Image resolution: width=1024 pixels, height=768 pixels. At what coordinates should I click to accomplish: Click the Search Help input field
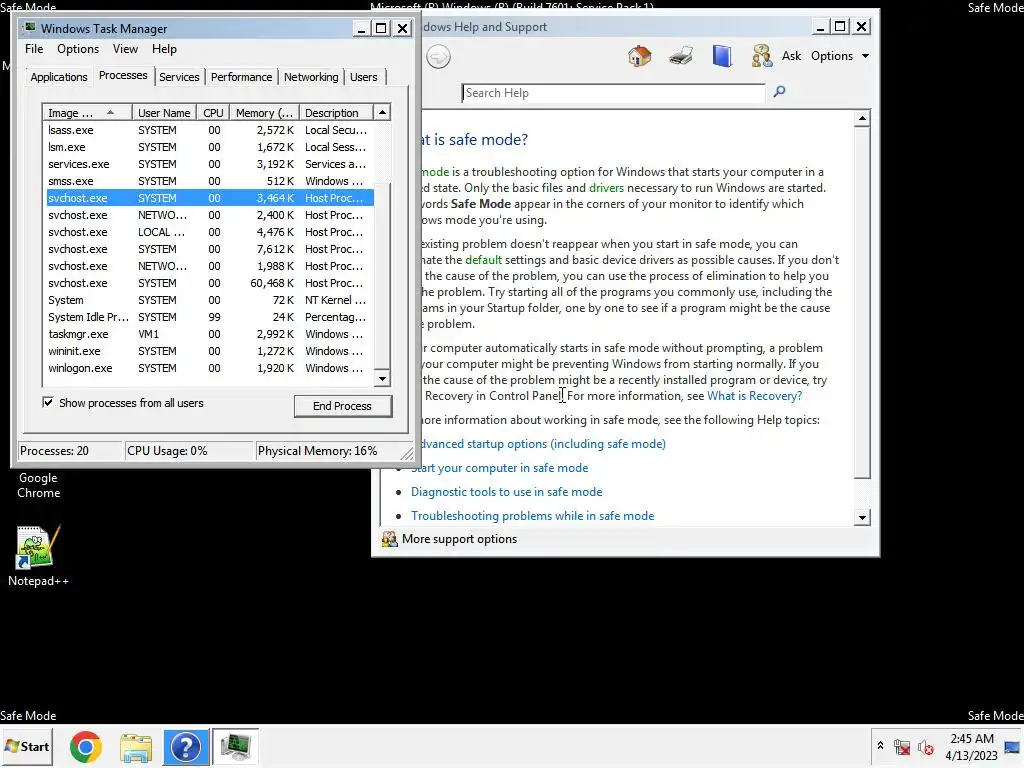613,93
